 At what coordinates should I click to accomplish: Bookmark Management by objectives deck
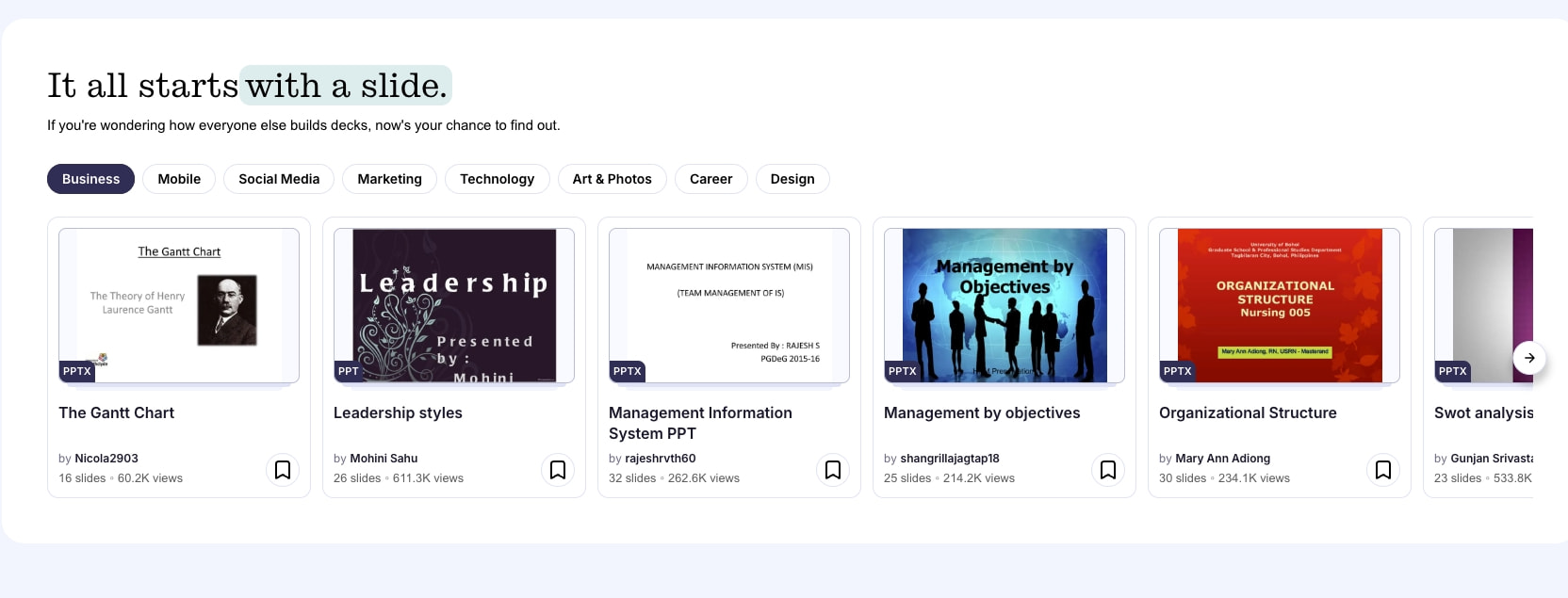click(x=1107, y=470)
